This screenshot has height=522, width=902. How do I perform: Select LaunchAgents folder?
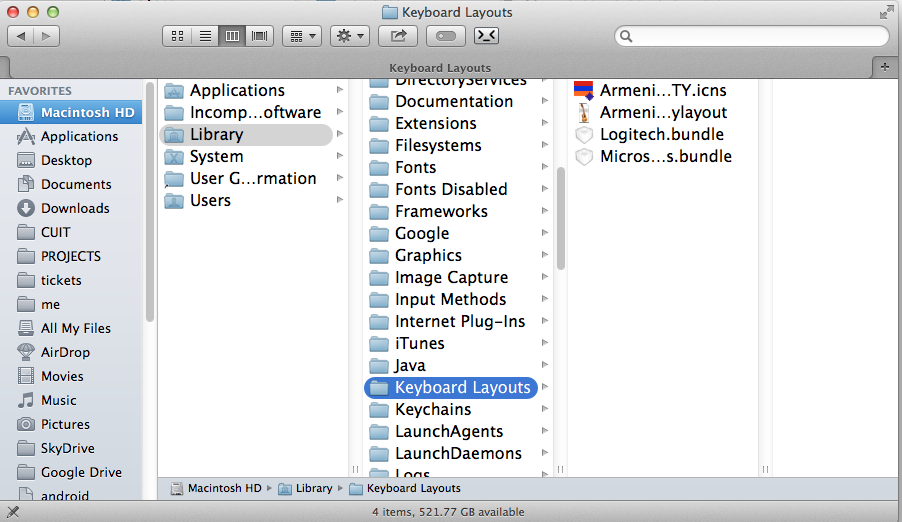click(x=451, y=432)
